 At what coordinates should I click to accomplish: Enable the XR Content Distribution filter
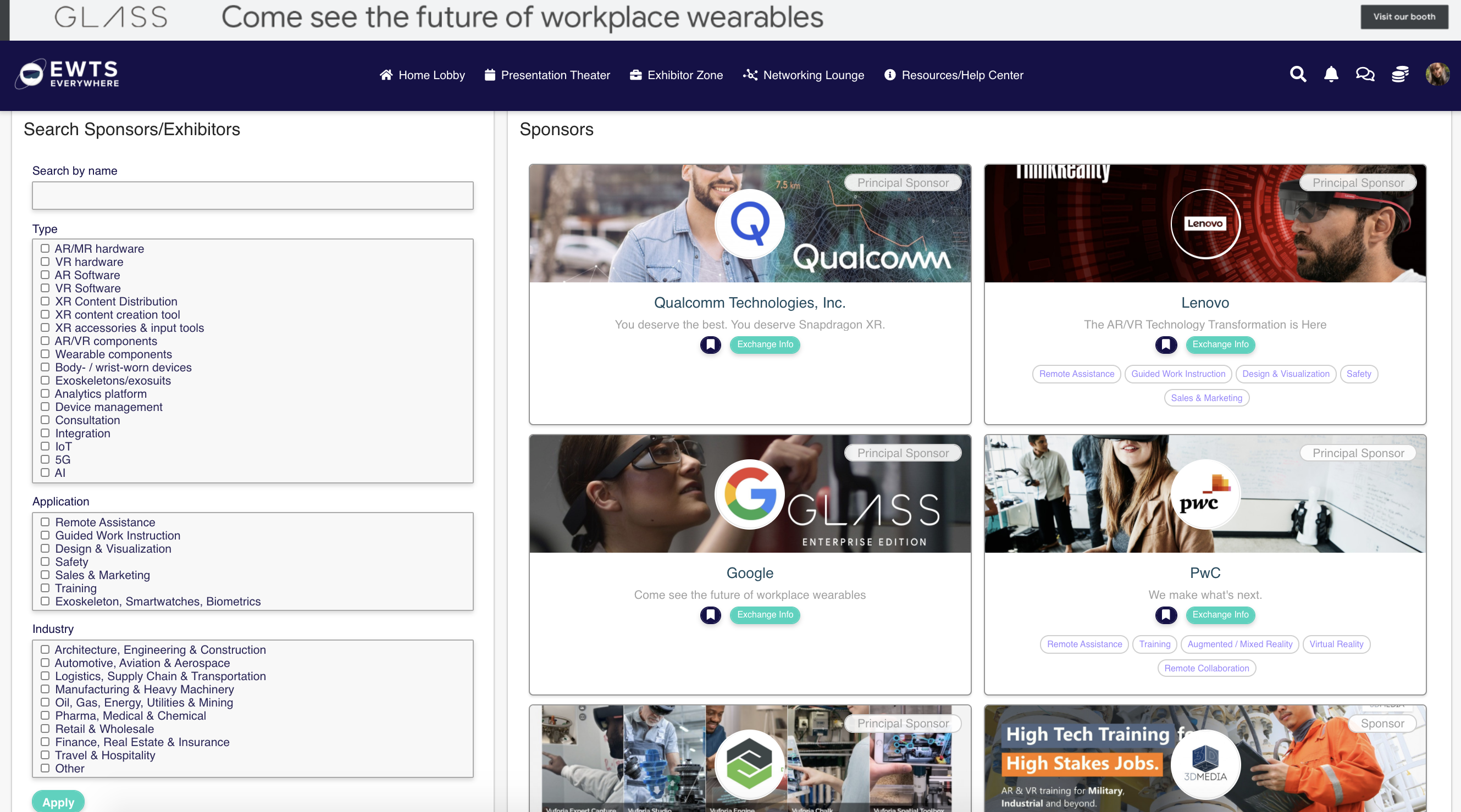coord(46,301)
